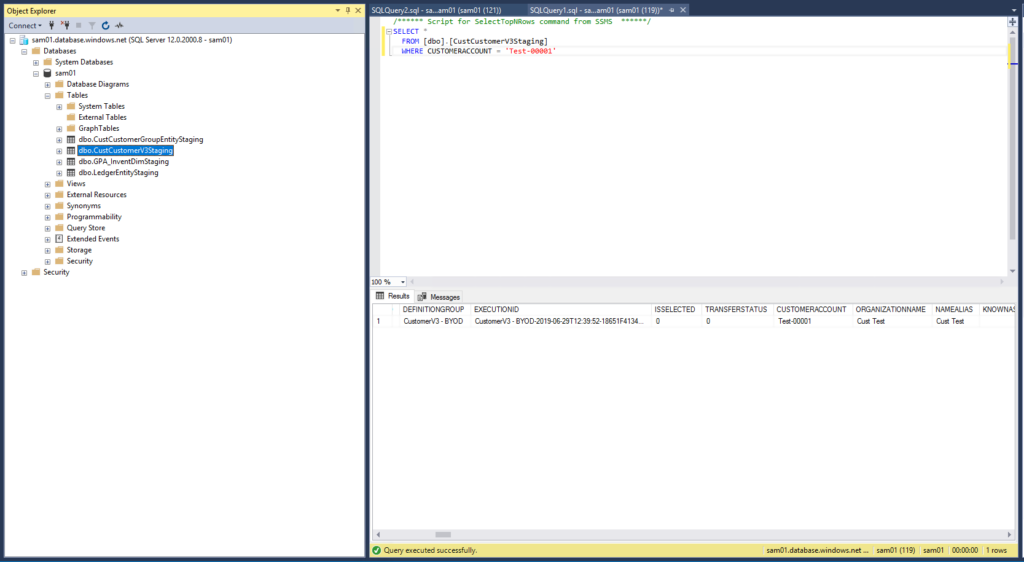Collapse the sam01 database node
The width and height of the screenshot is (1024, 562).
pyautogui.click(x=36, y=74)
